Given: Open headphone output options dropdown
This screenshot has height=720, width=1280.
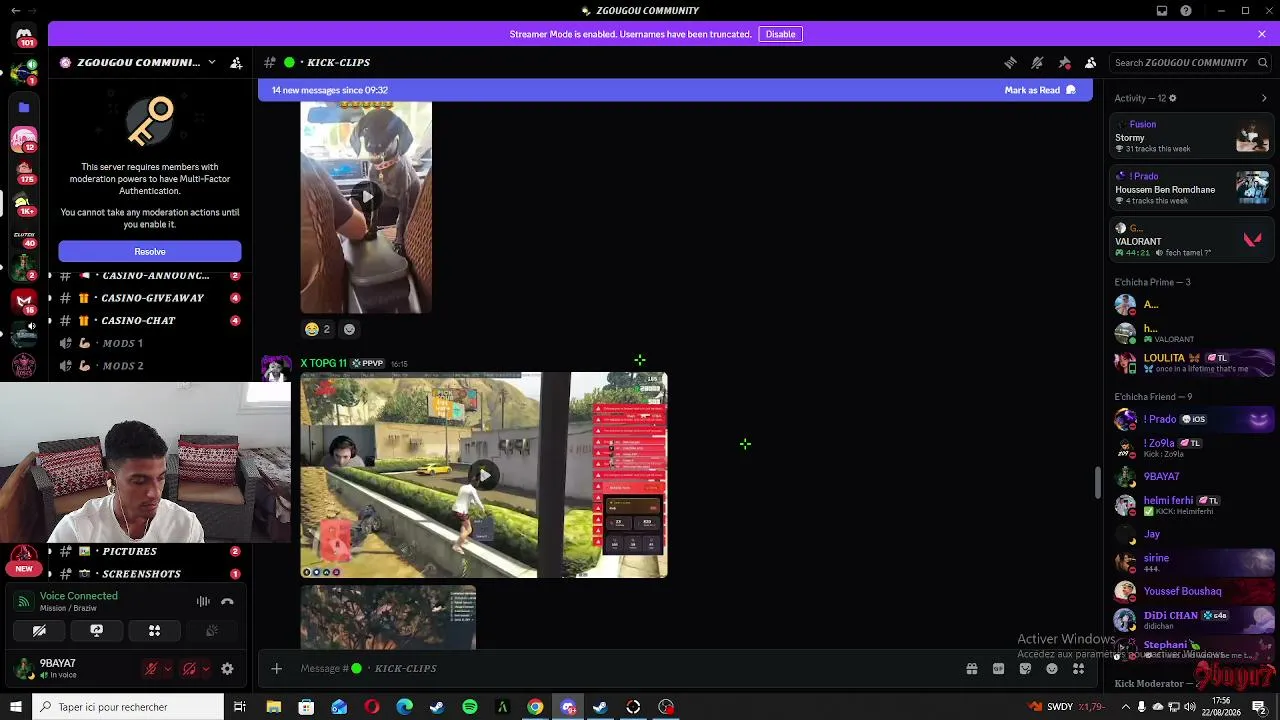Looking at the screenshot, I should pyautogui.click(x=205, y=669).
